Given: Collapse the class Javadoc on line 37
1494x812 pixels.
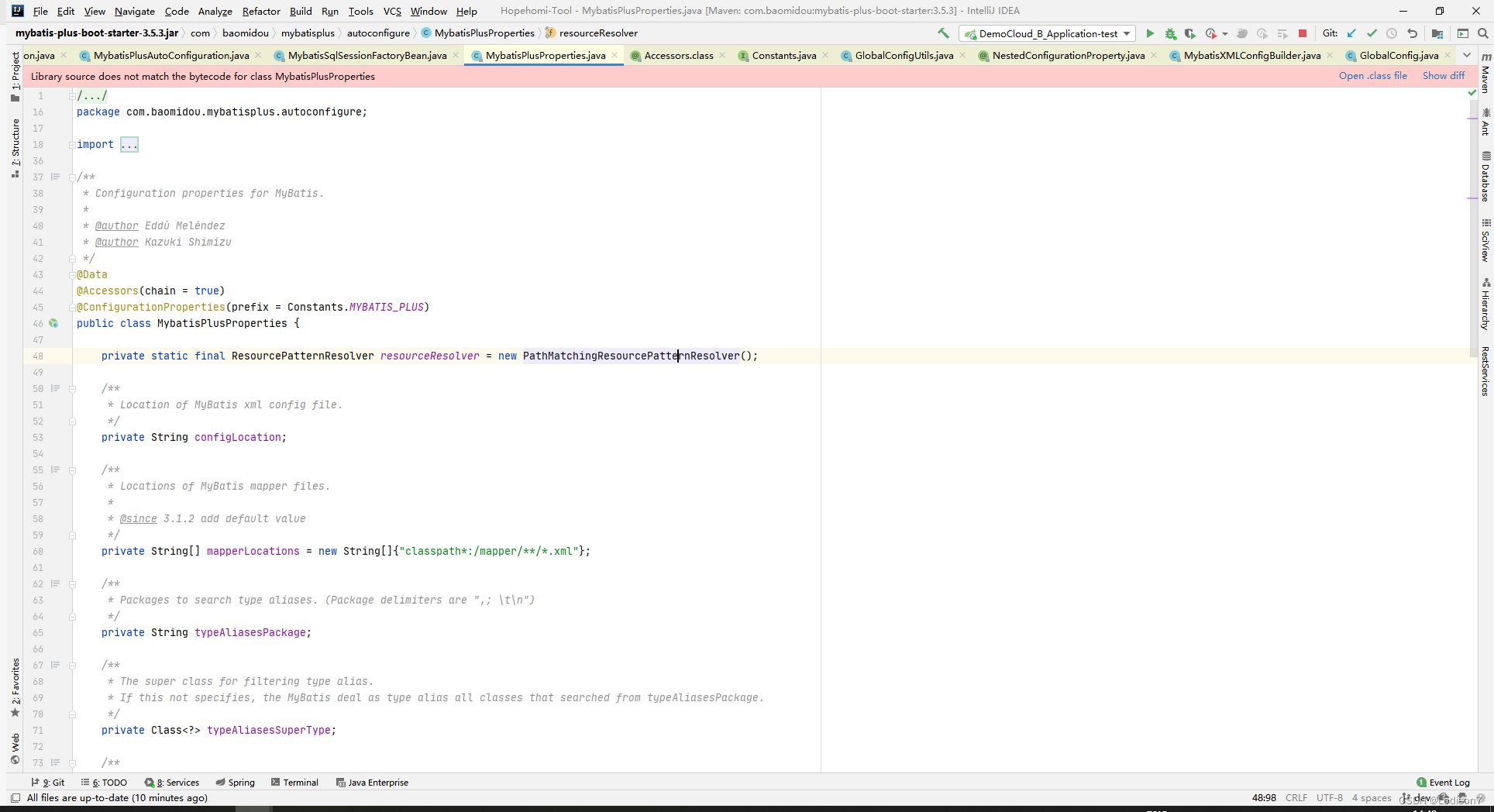Looking at the screenshot, I should coord(72,177).
